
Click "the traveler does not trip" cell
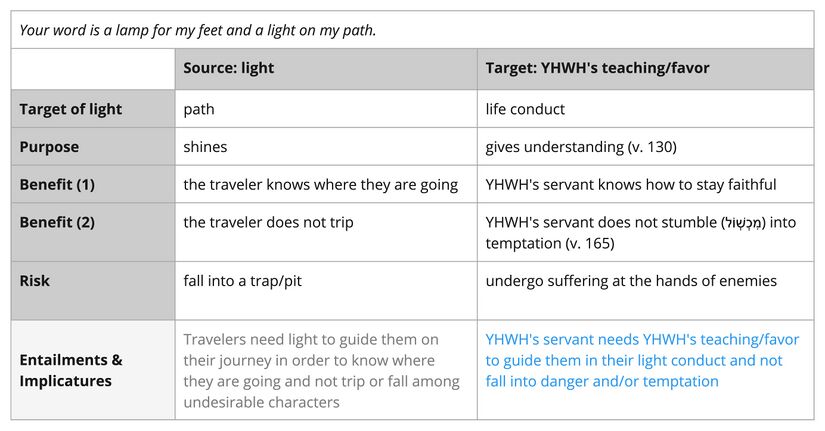pyautogui.click(x=268, y=223)
